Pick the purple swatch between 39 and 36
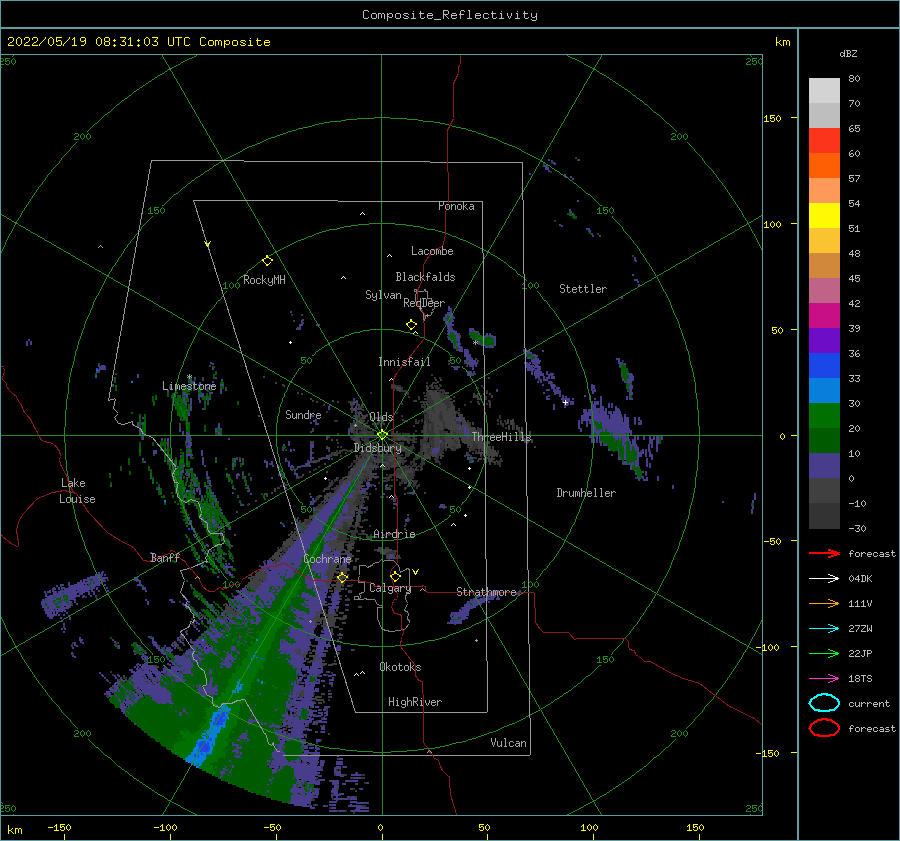The width and height of the screenshot is (900, 841). coord(824,340)
